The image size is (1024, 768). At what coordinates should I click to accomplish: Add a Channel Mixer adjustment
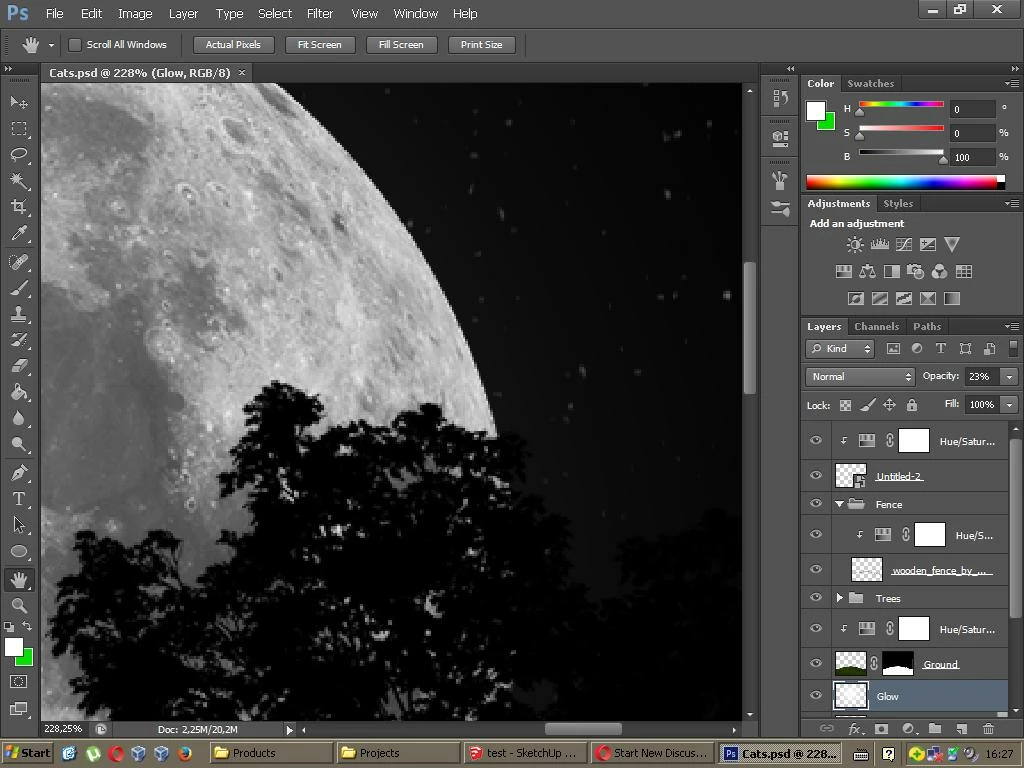[x=939, y=272]
